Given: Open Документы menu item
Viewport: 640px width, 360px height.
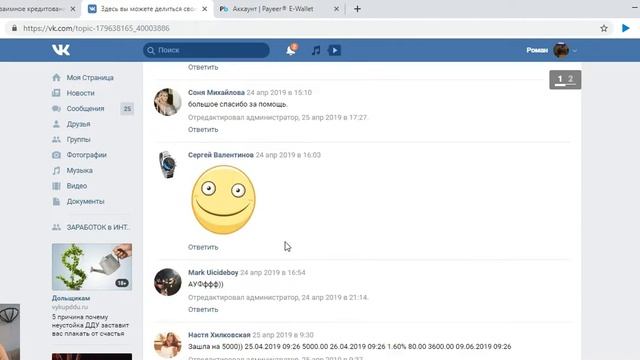Looking at the screenshot, I should tap(86, 202).
